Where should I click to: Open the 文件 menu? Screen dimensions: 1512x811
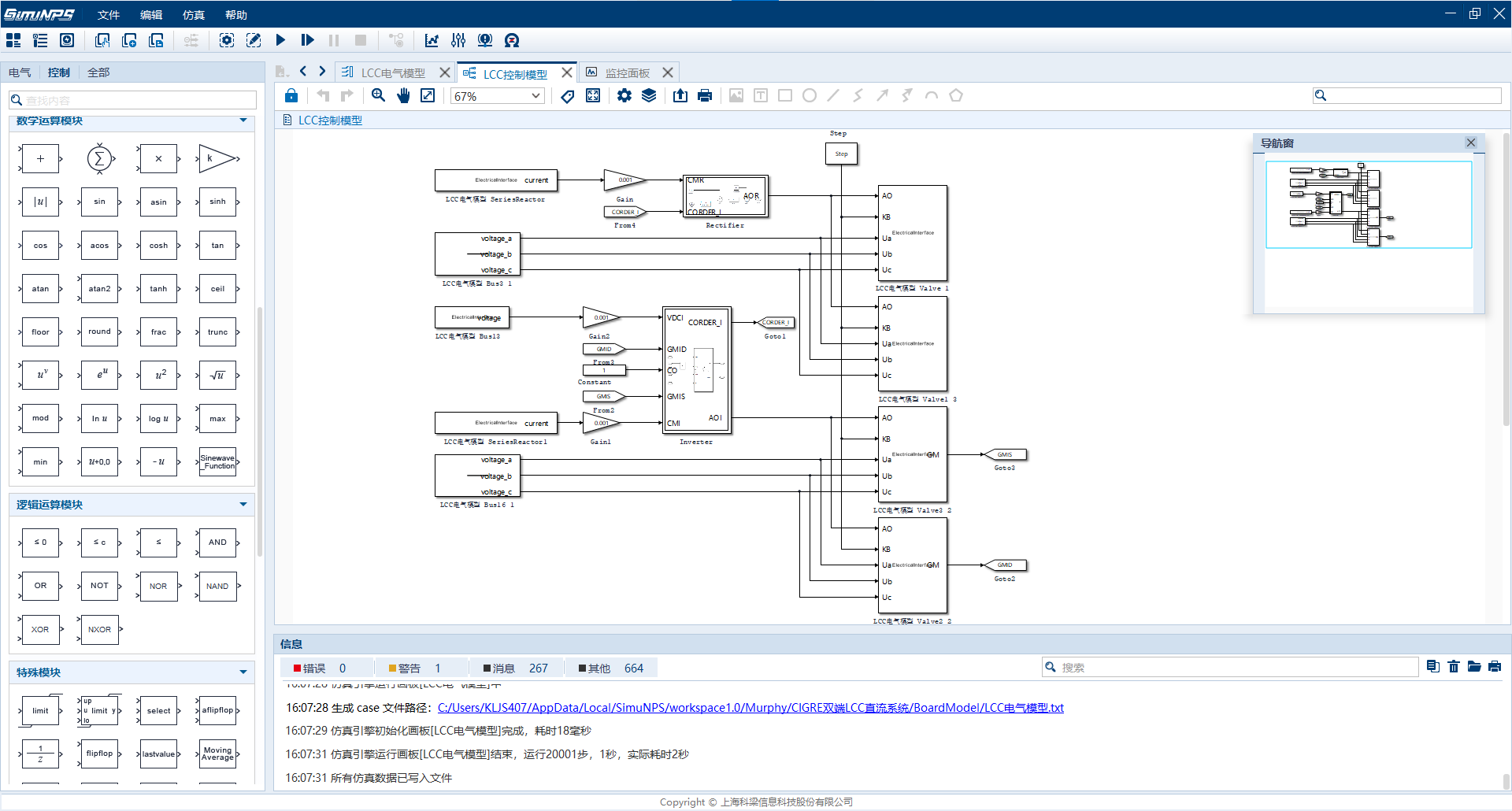tap(109, 15)
